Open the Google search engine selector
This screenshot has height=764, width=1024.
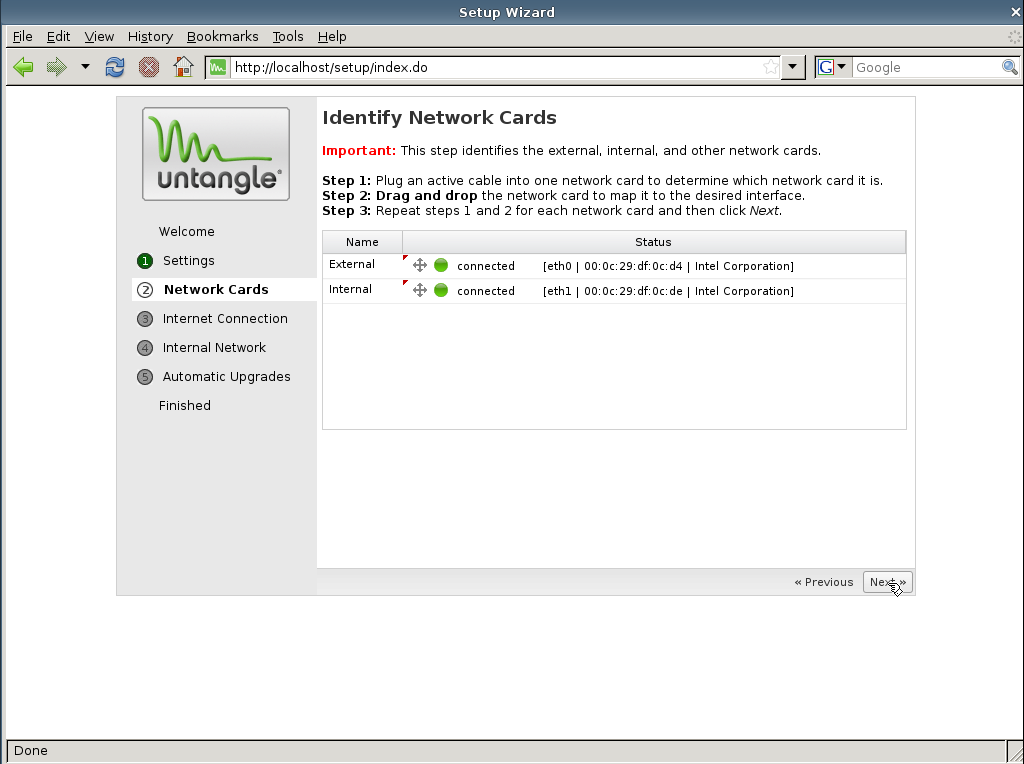(x=833, y=67)
